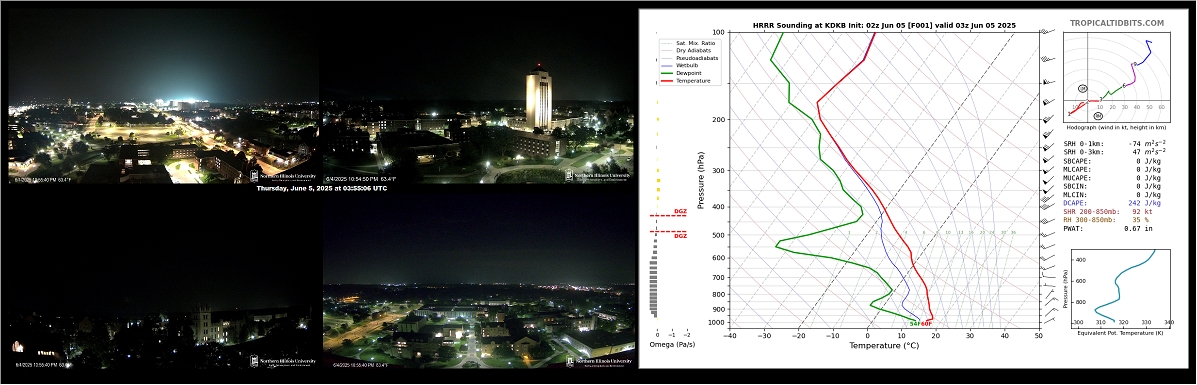Image resolution: width=1197 pixels, height=385 pixels.
Task: Click the TROPICALTIDBITS.COM watermark link
Action: 1117,24
